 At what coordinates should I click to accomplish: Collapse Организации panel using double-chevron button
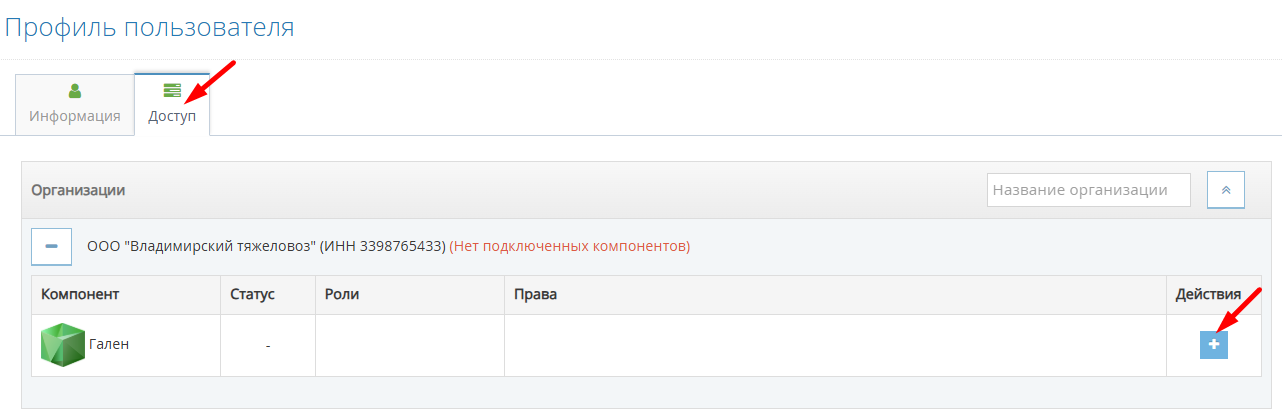coord(1225,190)
